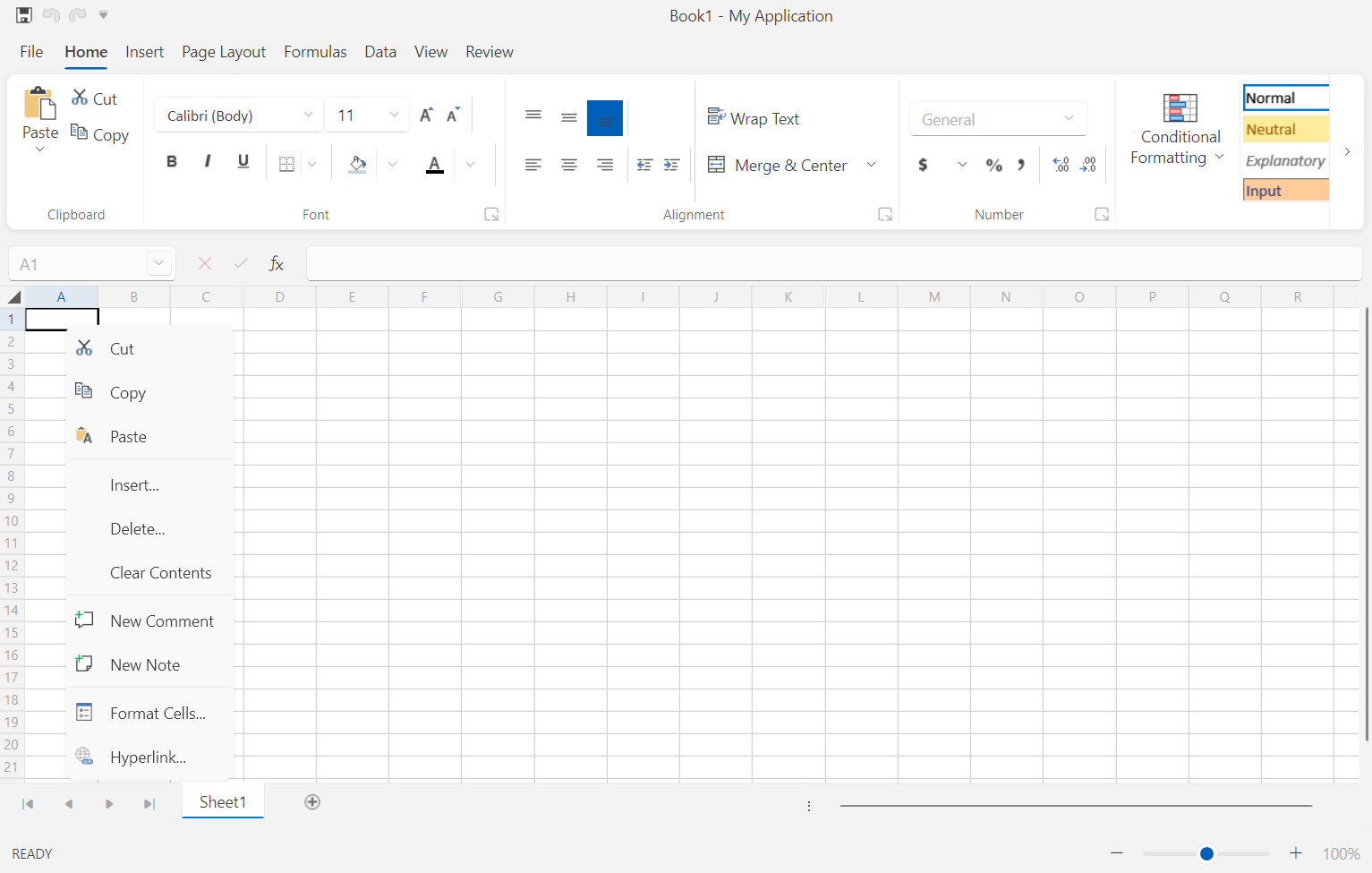Choose Format Cells from context menu
This screenshot has height=873, width=1372.
(157, 713)
